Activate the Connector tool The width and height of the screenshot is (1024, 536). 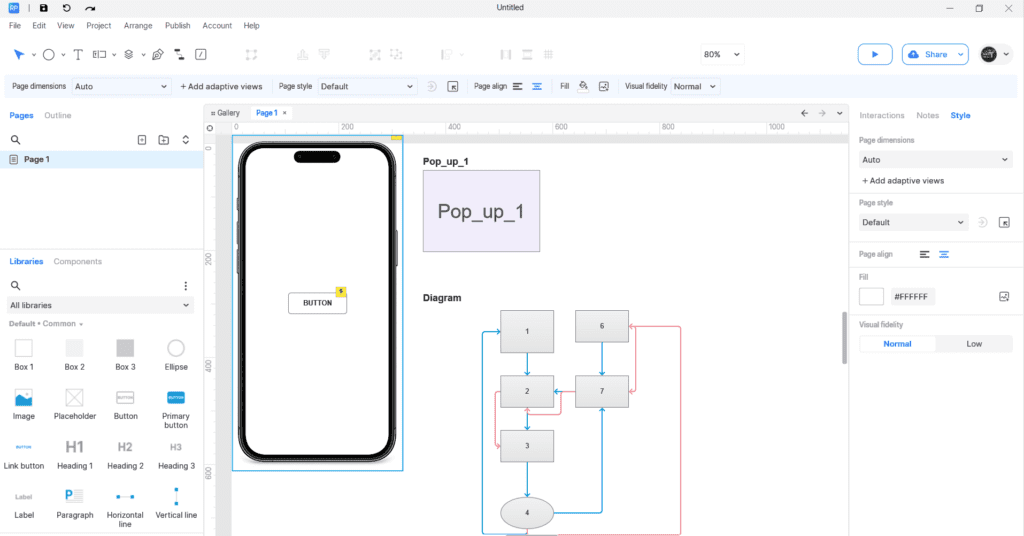180,54
